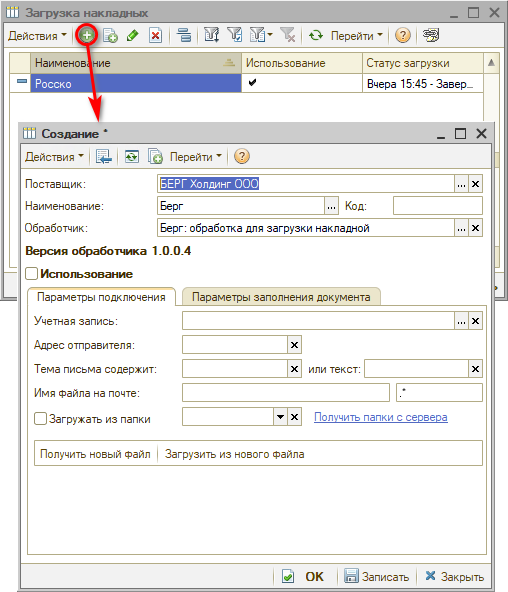Click the disable filter icon

[288, 36]
